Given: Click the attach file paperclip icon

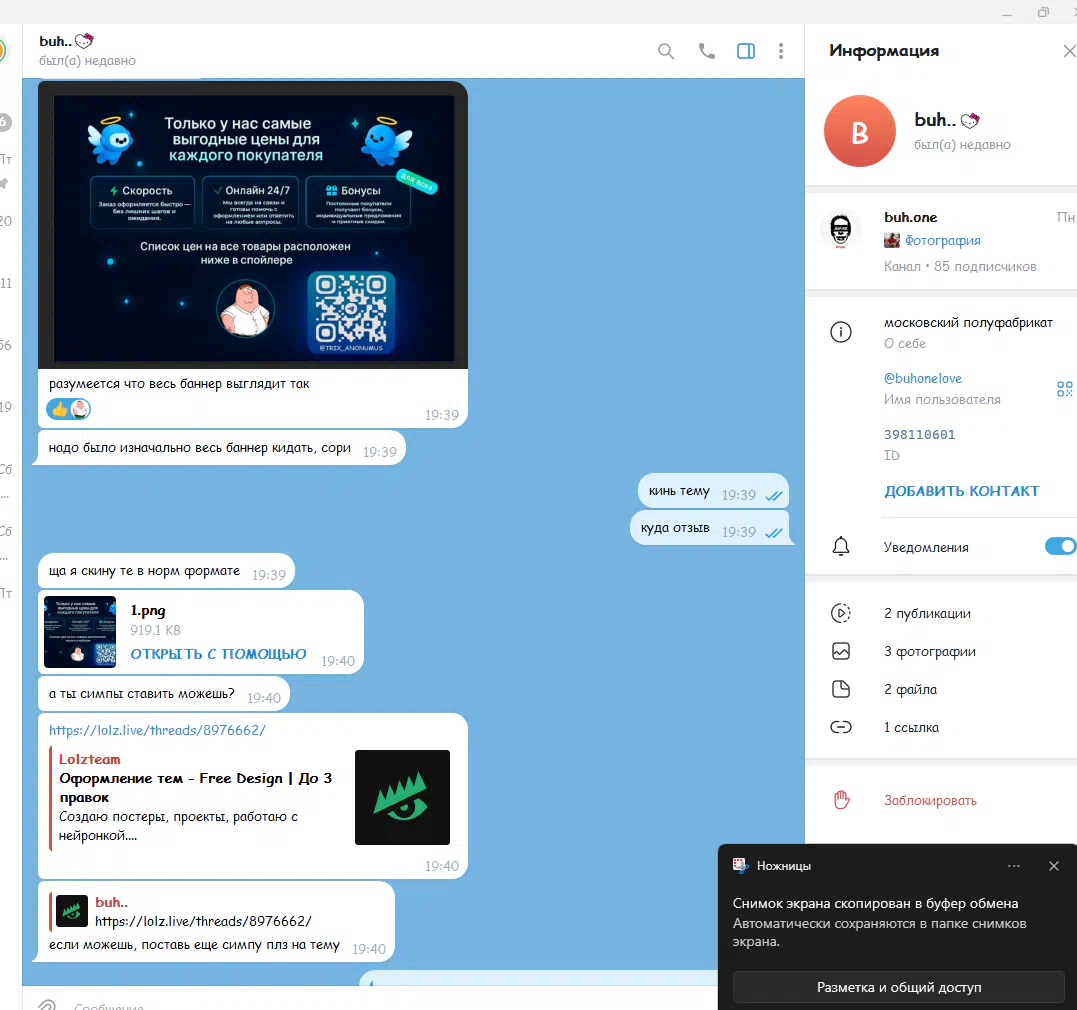Looking at the screenshot, I should pos(45,1004).
